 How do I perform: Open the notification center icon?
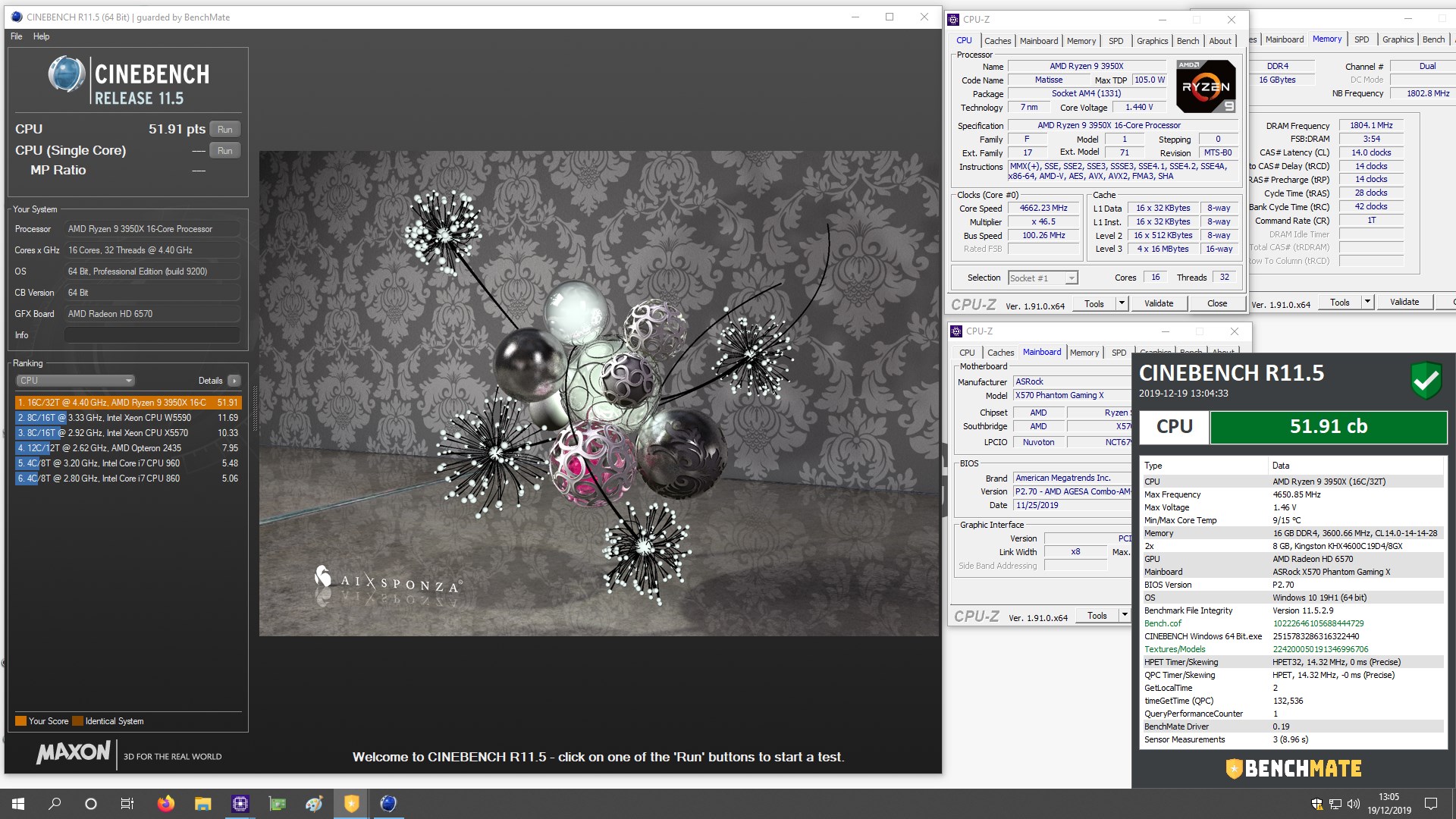tap(1431, 804)
